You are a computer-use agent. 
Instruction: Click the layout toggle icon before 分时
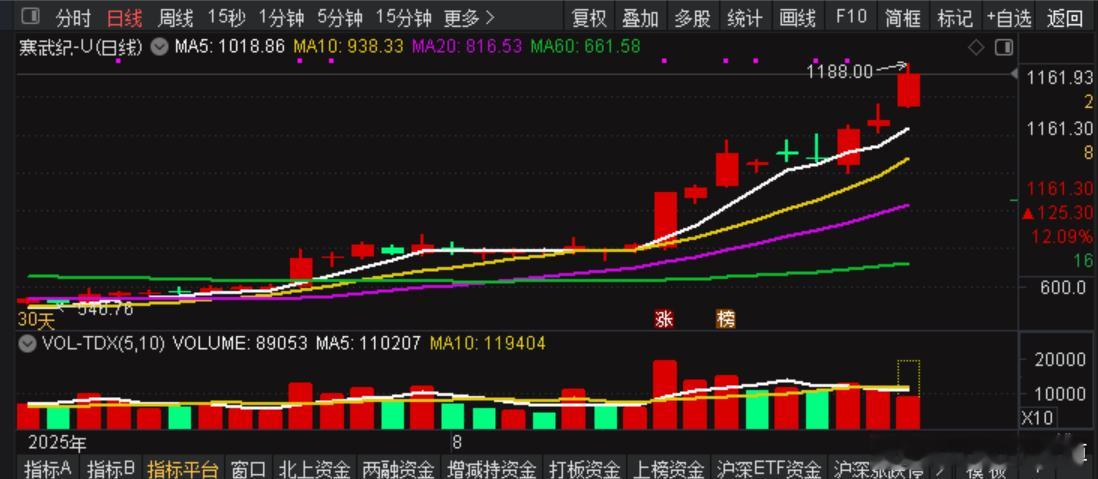pyautogui.click(x=31, y=18)
